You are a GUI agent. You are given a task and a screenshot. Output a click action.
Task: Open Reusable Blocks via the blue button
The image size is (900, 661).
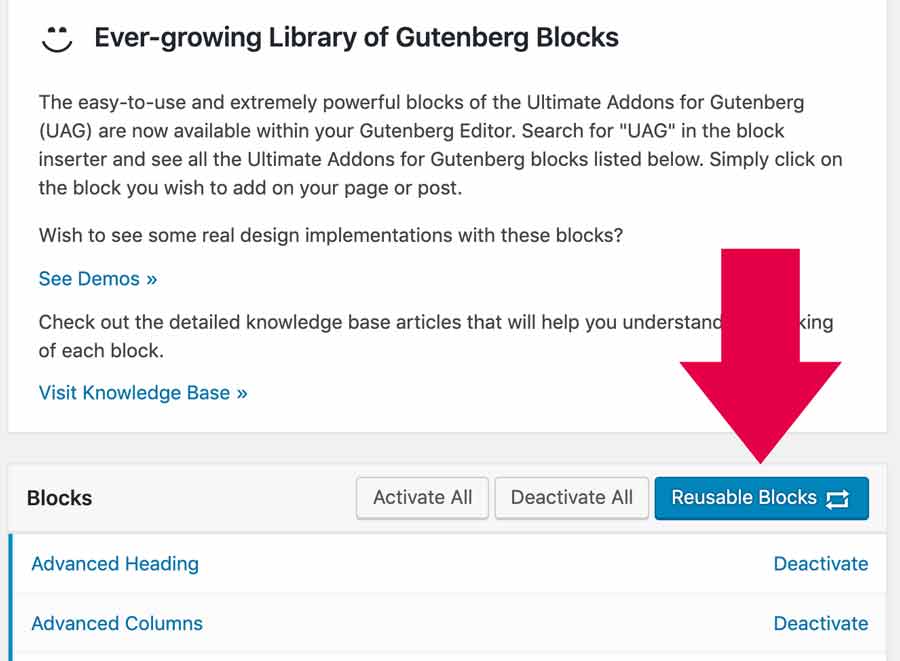click(x=762, y=498)
